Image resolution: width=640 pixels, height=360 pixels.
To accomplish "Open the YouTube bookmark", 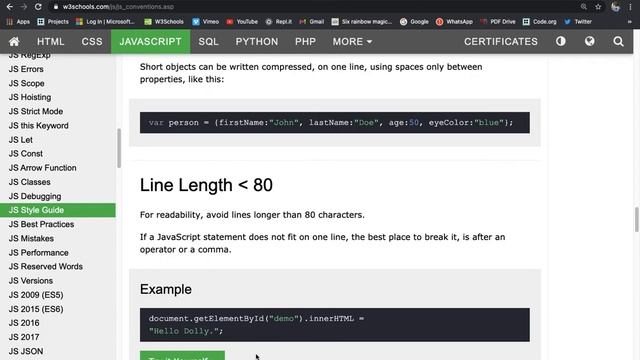I will (x=242, y=22).
